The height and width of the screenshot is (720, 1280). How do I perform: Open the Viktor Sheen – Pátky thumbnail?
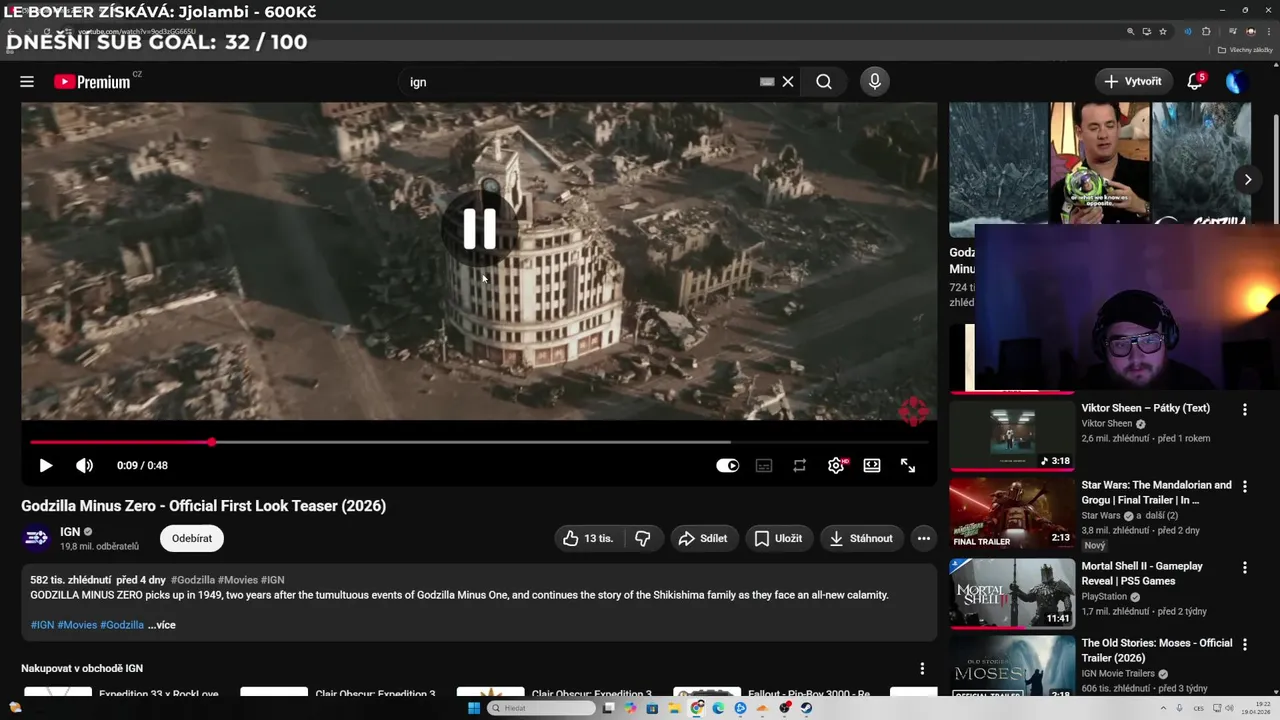(1012, 435)
